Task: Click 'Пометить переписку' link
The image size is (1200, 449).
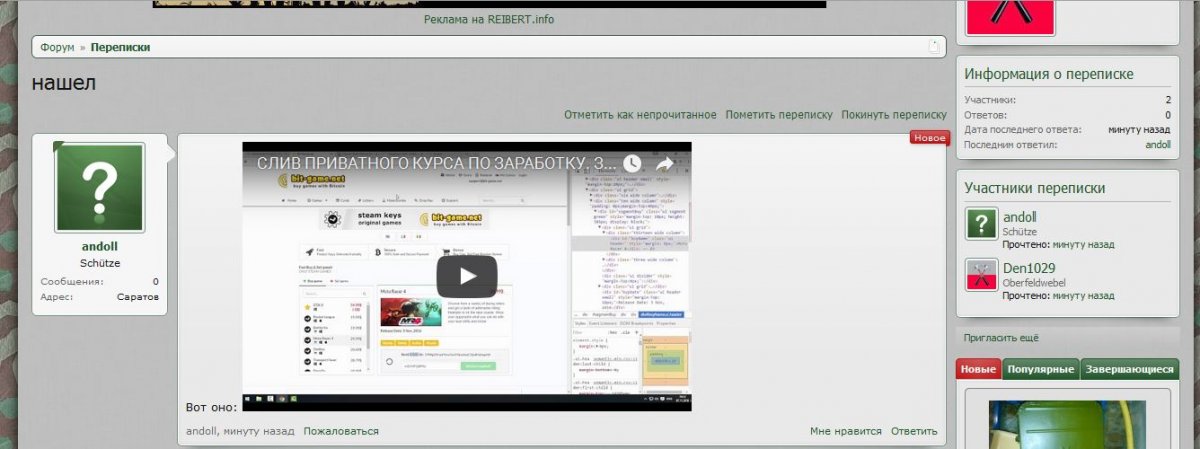Action: (779, 114)
